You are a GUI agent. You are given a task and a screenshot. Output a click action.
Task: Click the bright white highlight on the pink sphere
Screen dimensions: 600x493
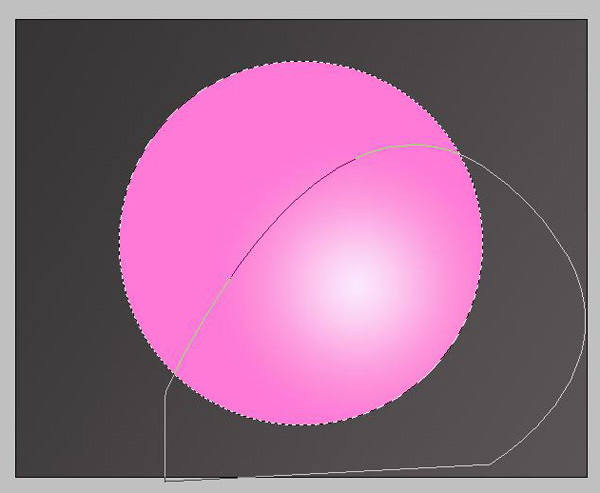coord(358,283)
